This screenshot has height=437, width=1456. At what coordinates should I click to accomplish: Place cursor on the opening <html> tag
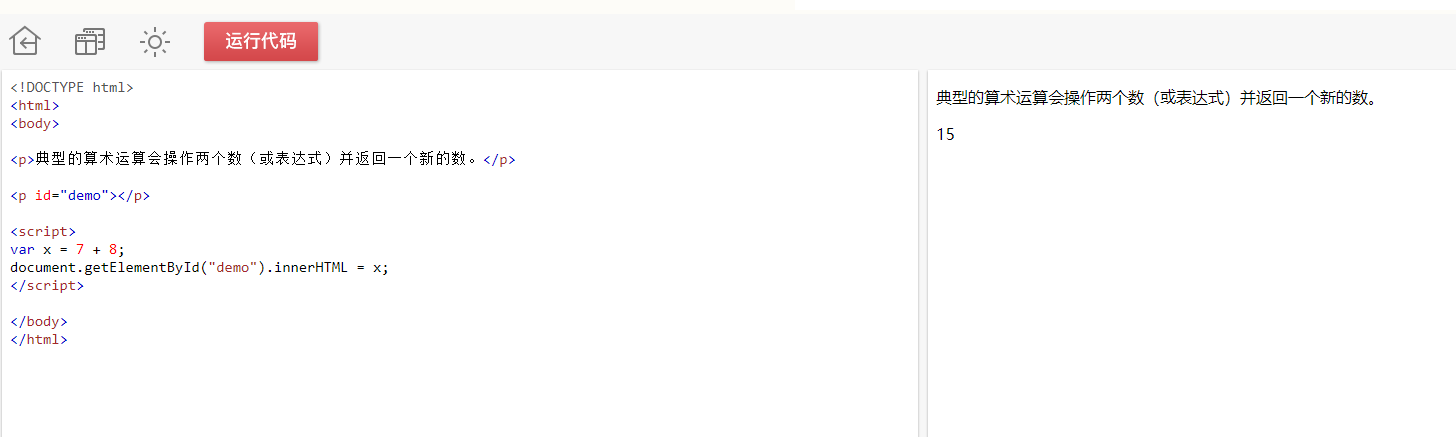[35, 105]
